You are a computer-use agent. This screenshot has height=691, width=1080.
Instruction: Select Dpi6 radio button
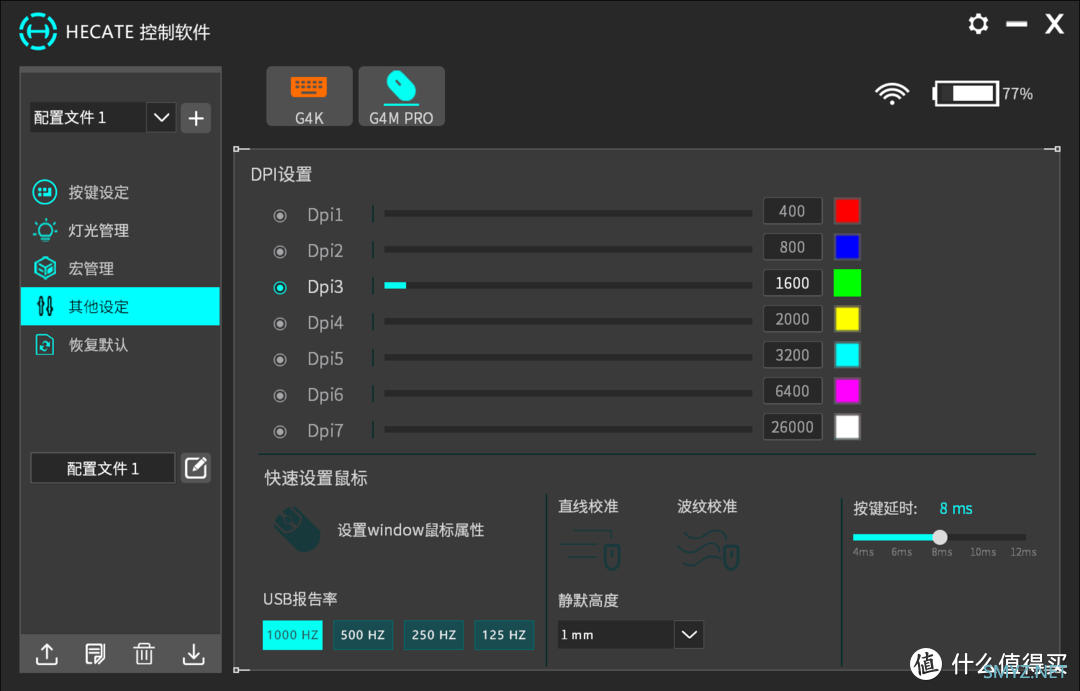click(x=280, y=395)
